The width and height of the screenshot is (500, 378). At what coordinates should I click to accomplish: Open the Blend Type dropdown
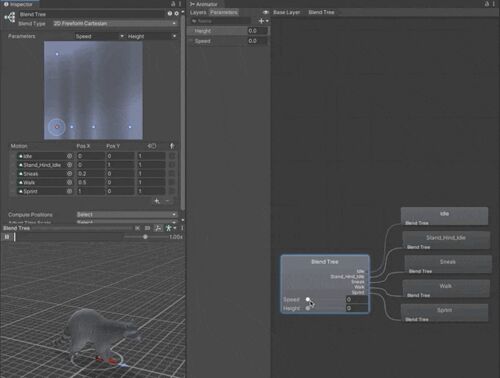[x=115, y=23]
